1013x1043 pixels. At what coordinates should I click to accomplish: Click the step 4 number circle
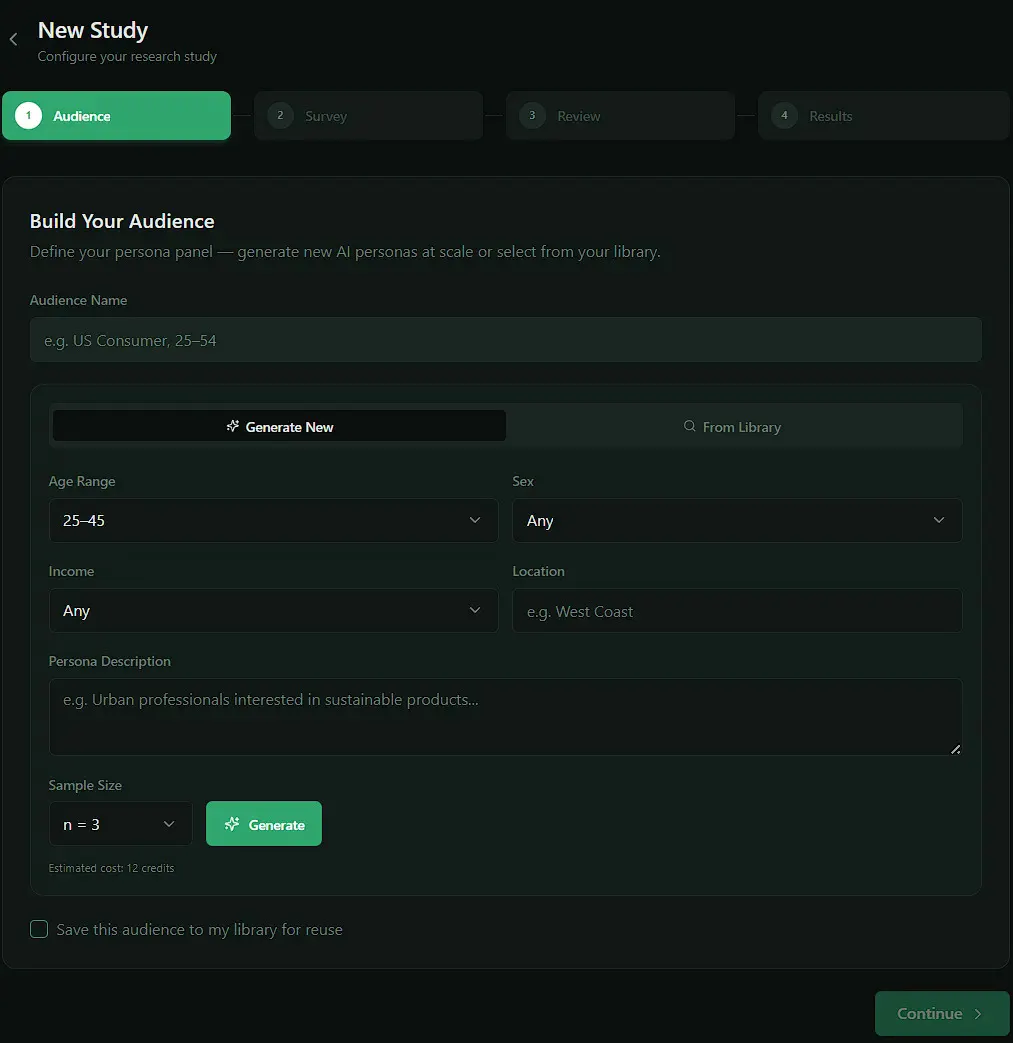[784, 116]
